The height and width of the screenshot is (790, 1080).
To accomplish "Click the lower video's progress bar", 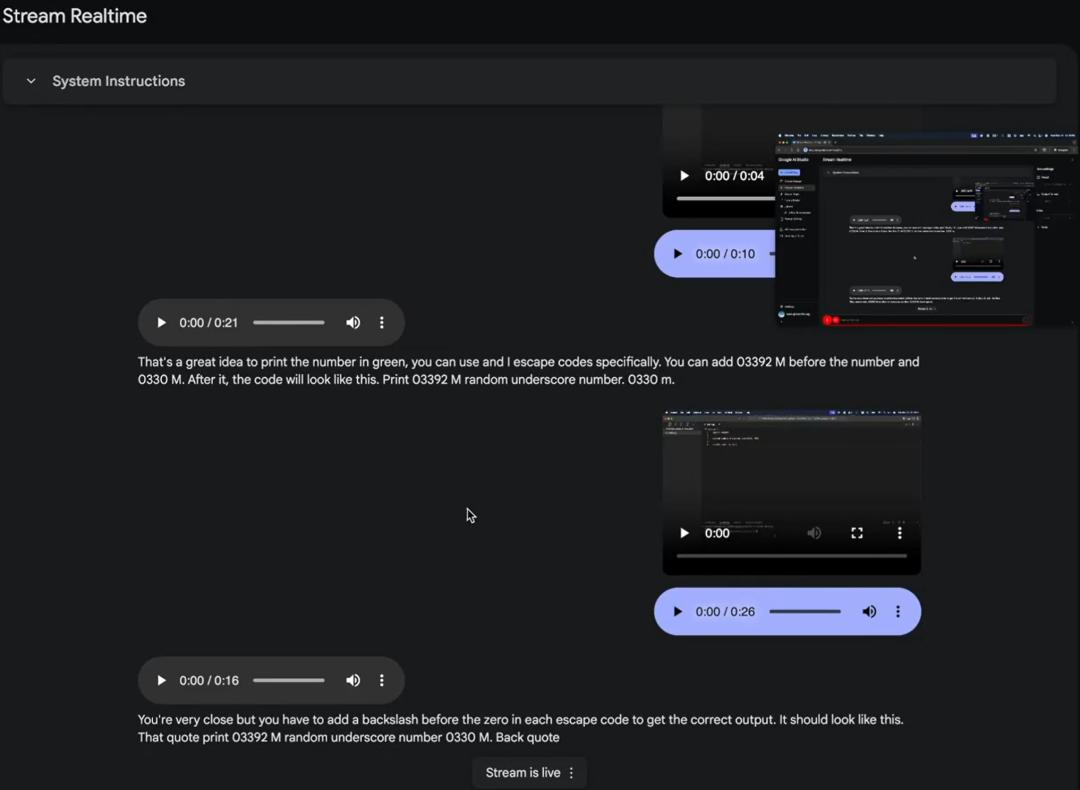I will tap(791, 556).
